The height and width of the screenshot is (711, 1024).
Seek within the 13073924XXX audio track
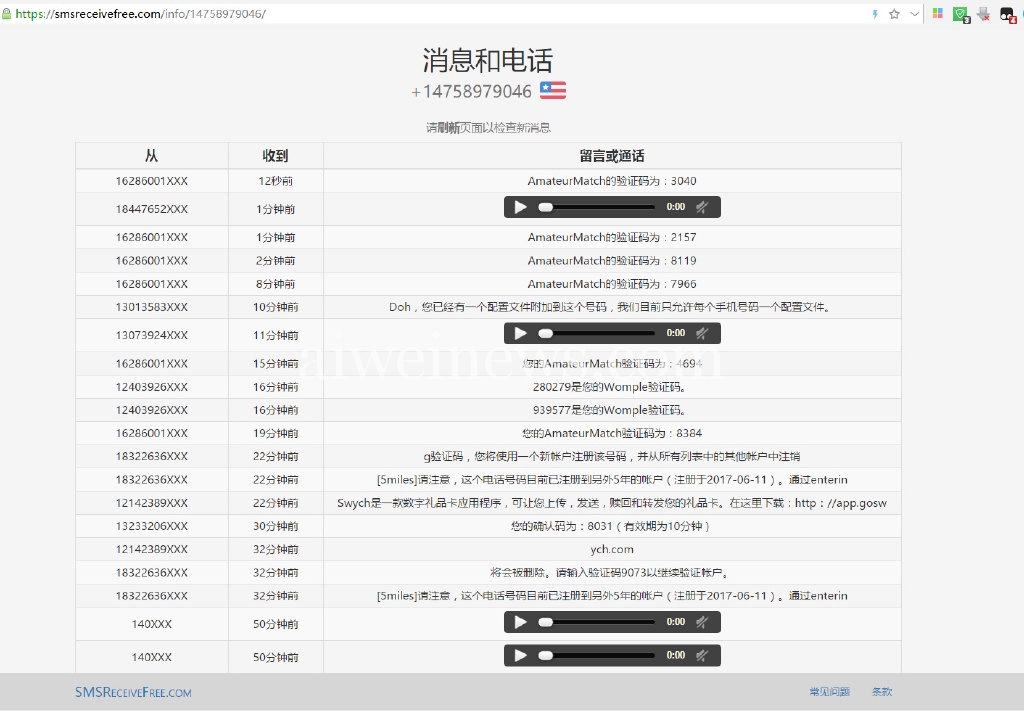coord(596,334)
